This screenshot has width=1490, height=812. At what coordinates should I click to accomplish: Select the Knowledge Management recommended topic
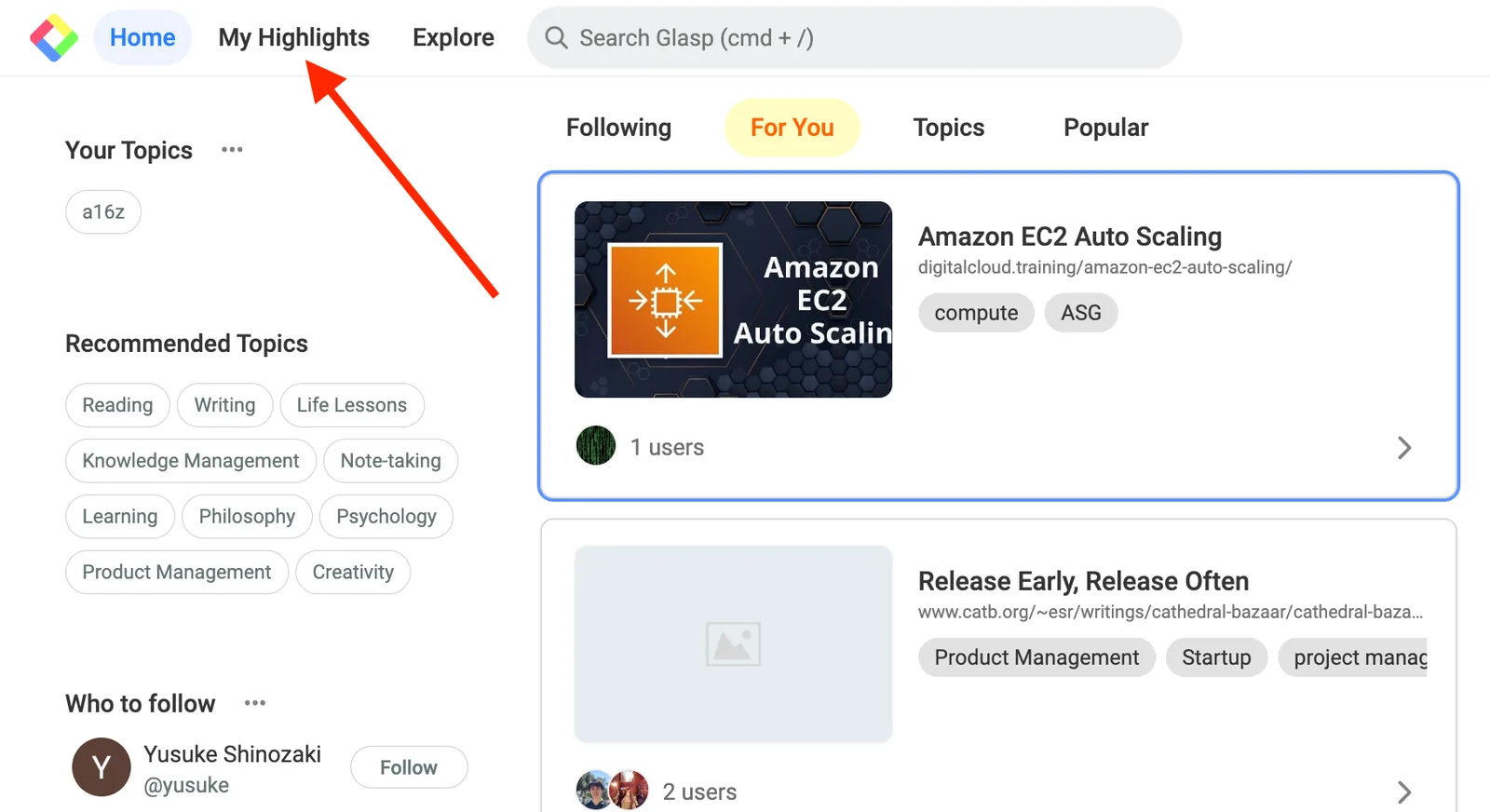click(191, 461)
